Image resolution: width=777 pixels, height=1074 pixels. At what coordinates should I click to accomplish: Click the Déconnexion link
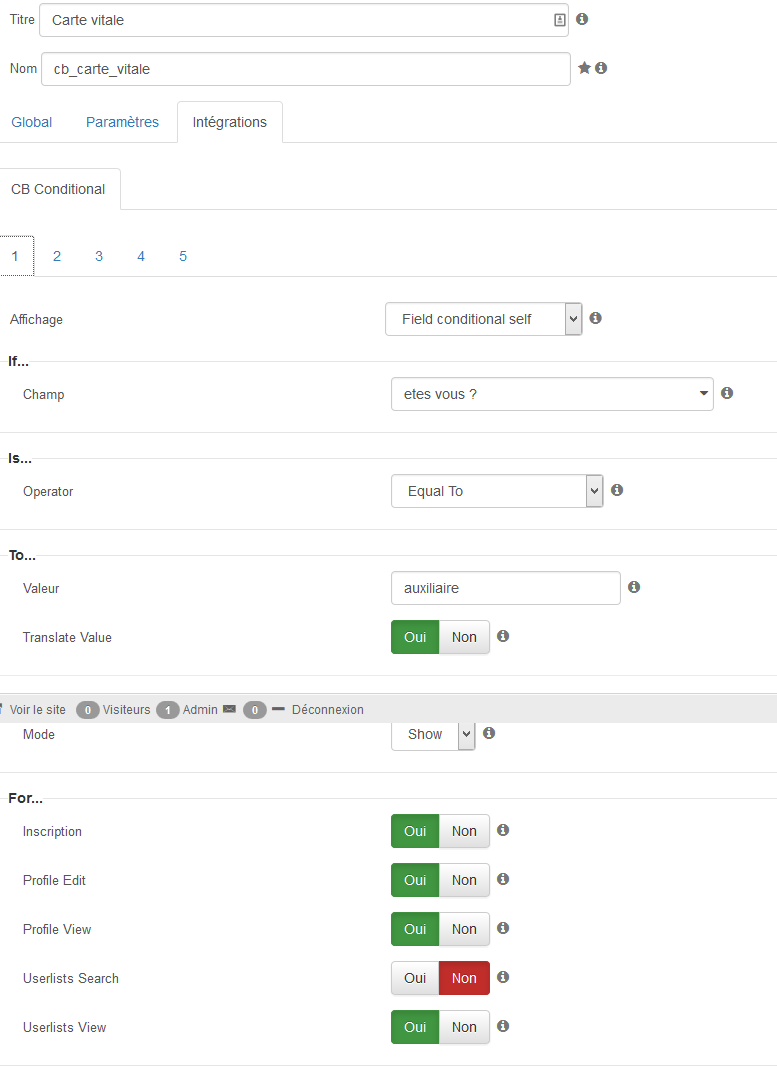pos(328,710)
